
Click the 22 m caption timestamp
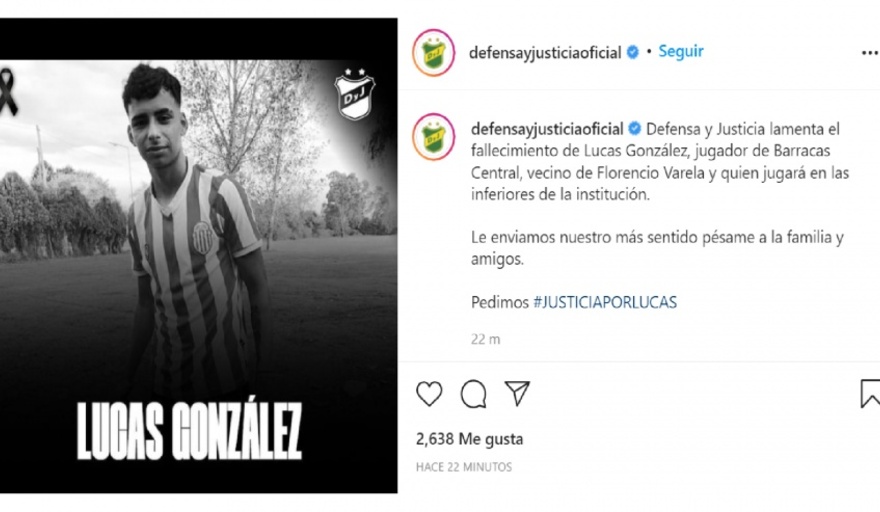(x=485, y=339)
